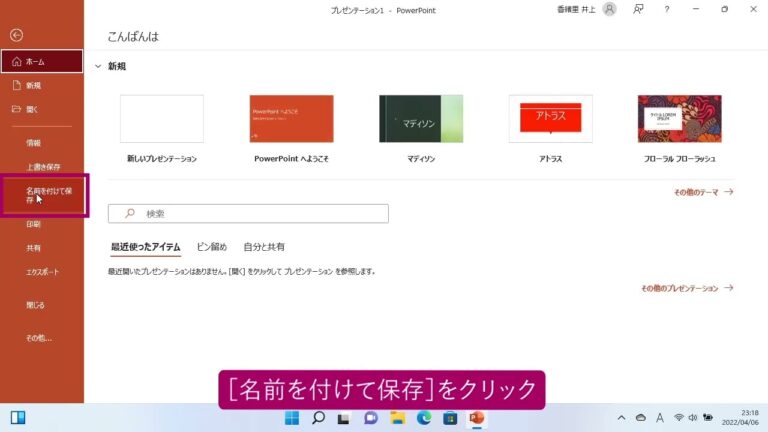The width and height of the screenshot is (768, 432).
Task: Open the PowerPoint へようこそ template thumbnail
Action: pos(291,119)
